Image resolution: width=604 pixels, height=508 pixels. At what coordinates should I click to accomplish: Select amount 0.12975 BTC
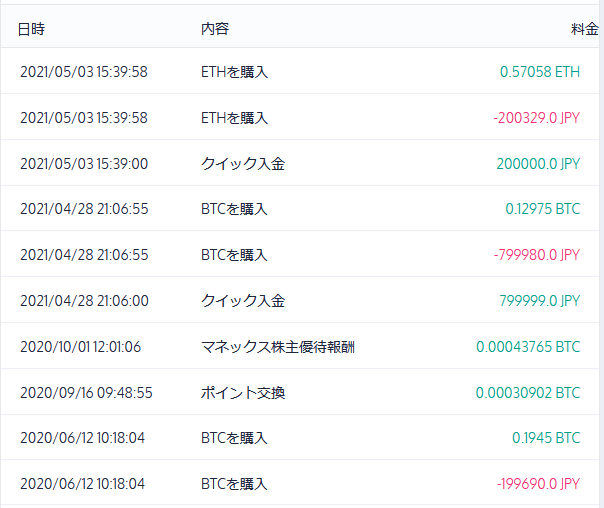tap(542, 209)
